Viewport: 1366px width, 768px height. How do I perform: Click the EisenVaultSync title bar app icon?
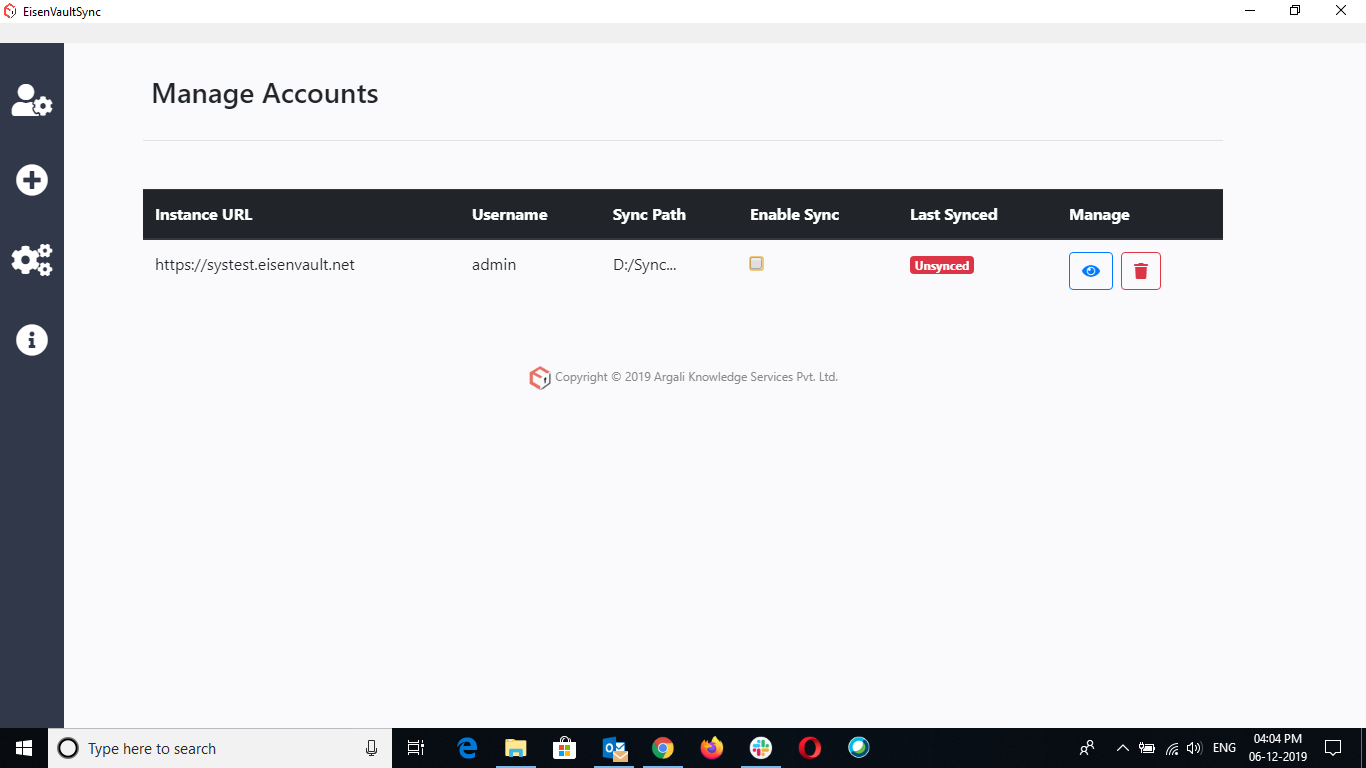[11, 12]
